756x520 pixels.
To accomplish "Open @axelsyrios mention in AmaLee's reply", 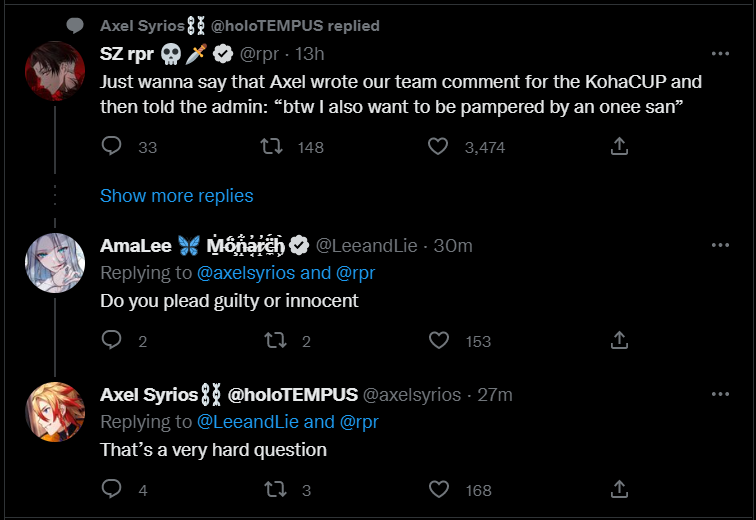I will [x=246, y=273].
